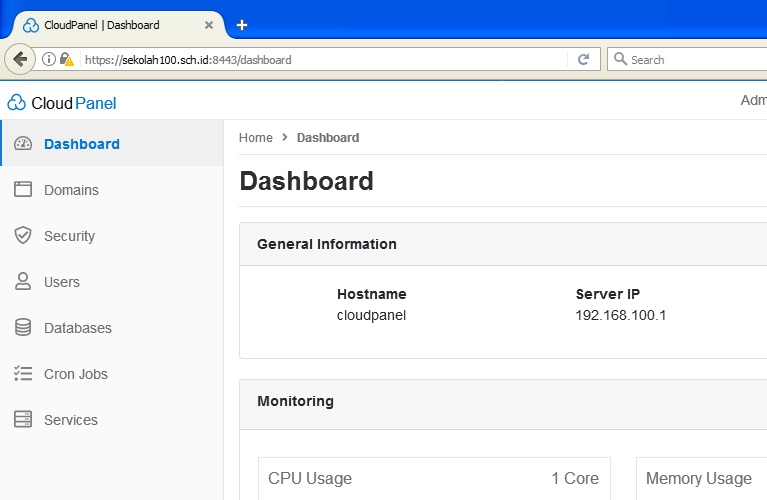Click the Cron Jobs checklist icon
This screenshot has width=767, height=500.
pos(23,374)
